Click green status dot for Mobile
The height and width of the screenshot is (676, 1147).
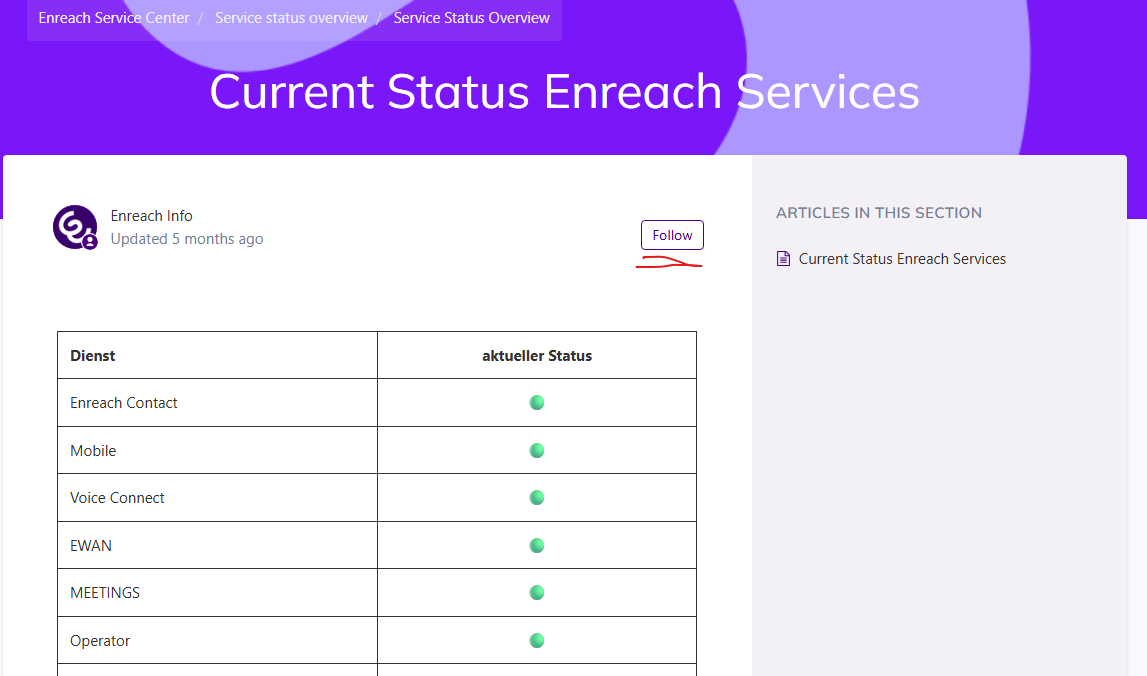point(537,451)
